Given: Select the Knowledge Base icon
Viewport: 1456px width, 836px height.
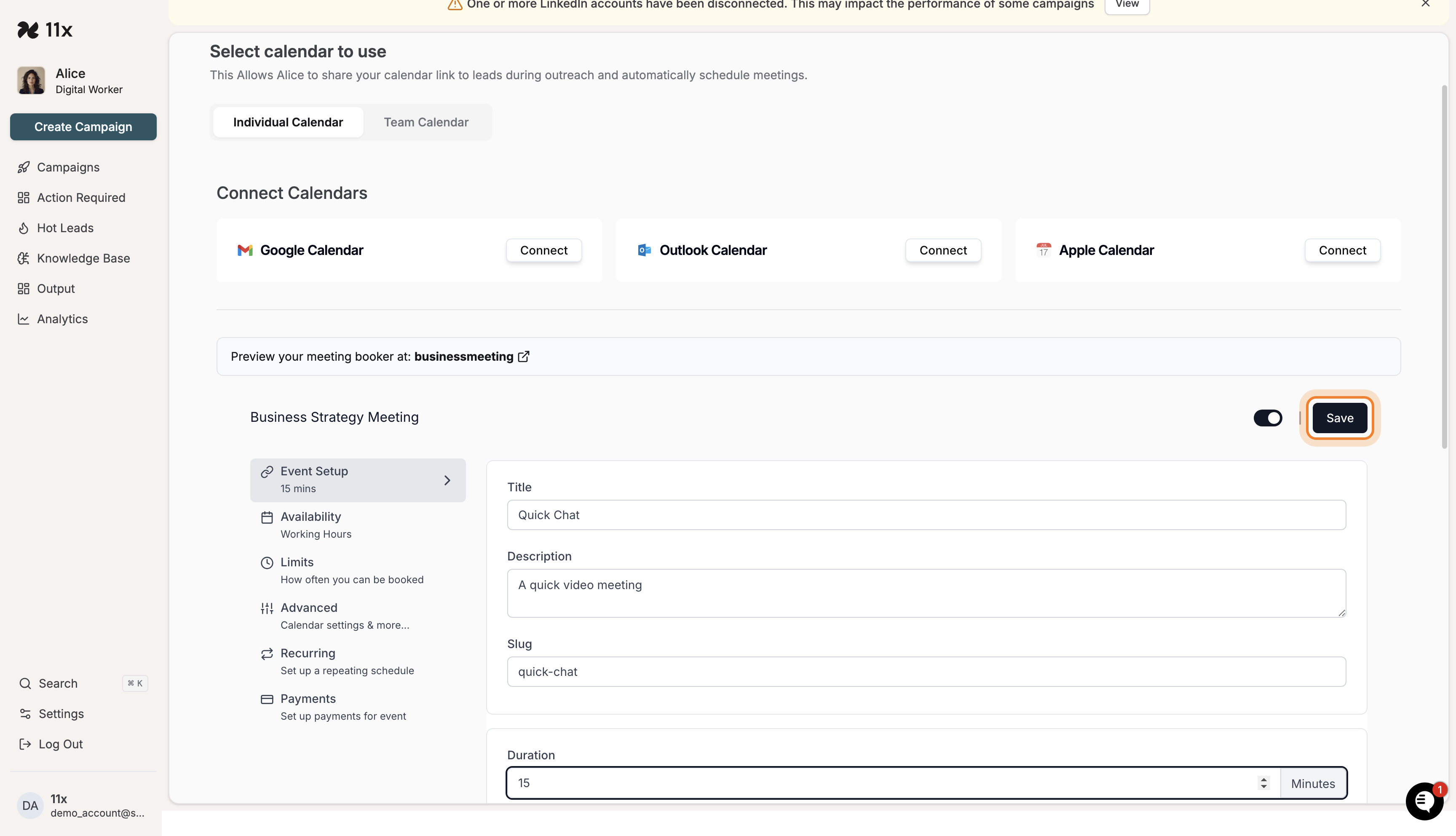Looking at the screenshot, I should click(24, 258).
